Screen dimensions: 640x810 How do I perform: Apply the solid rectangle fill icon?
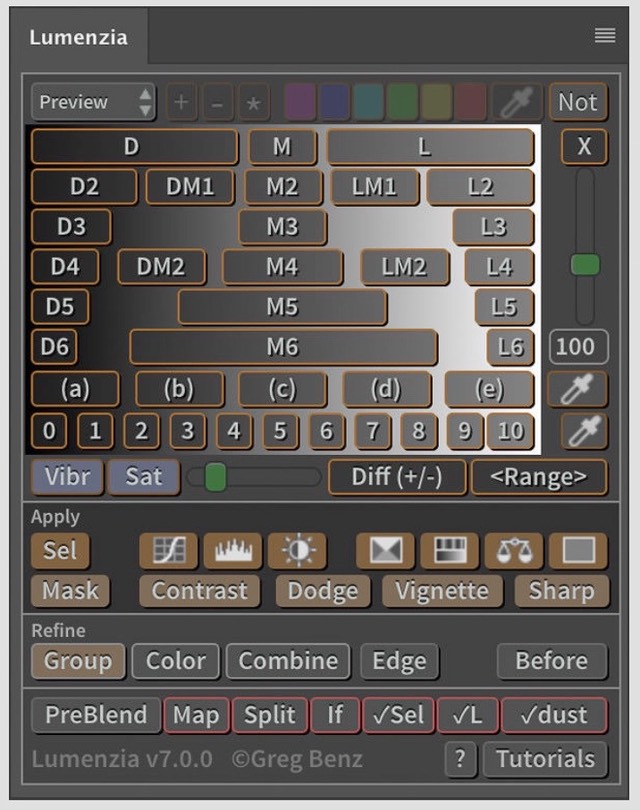point(579,550)
